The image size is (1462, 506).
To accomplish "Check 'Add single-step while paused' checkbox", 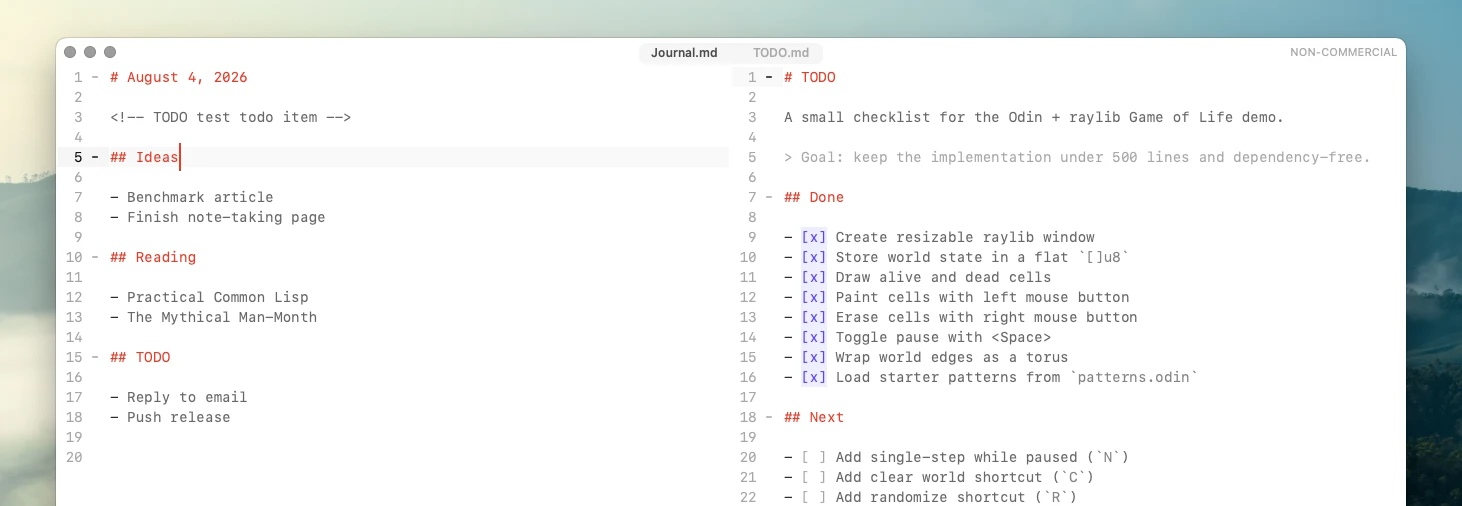I will [814, 457].
